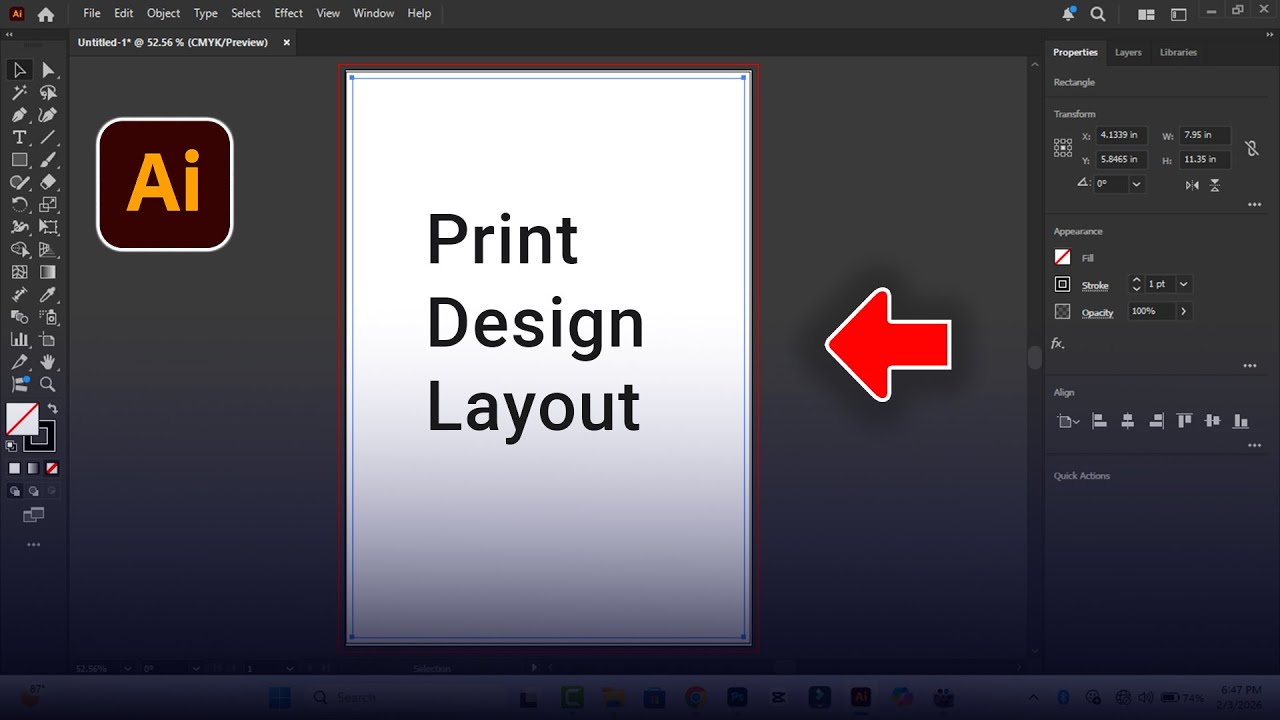
Task: Open the workspace switcher
Action: 1178,14
